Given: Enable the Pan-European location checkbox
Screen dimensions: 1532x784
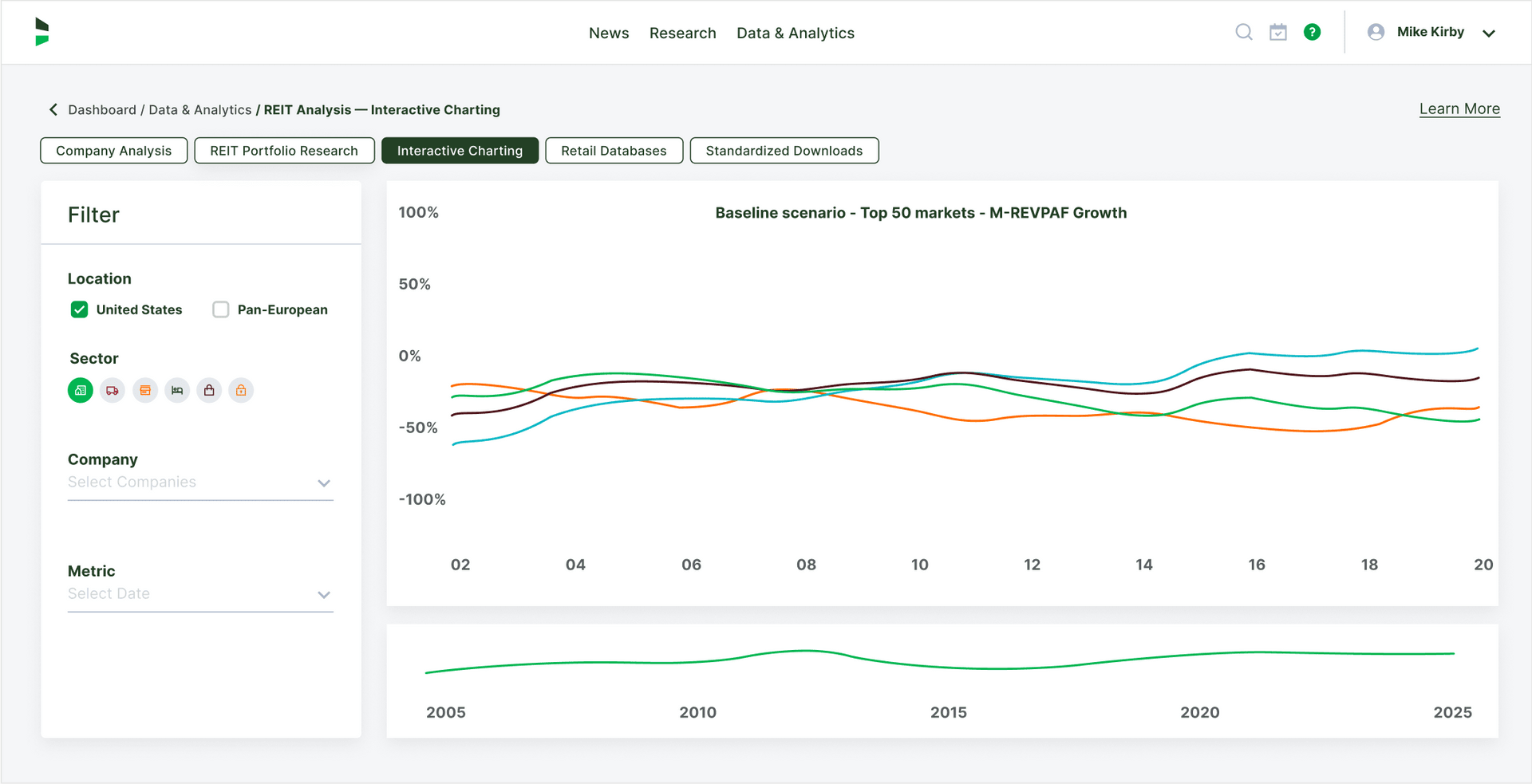Looking at the screenshot, I should pyautogui.click(x=221, y=309).
